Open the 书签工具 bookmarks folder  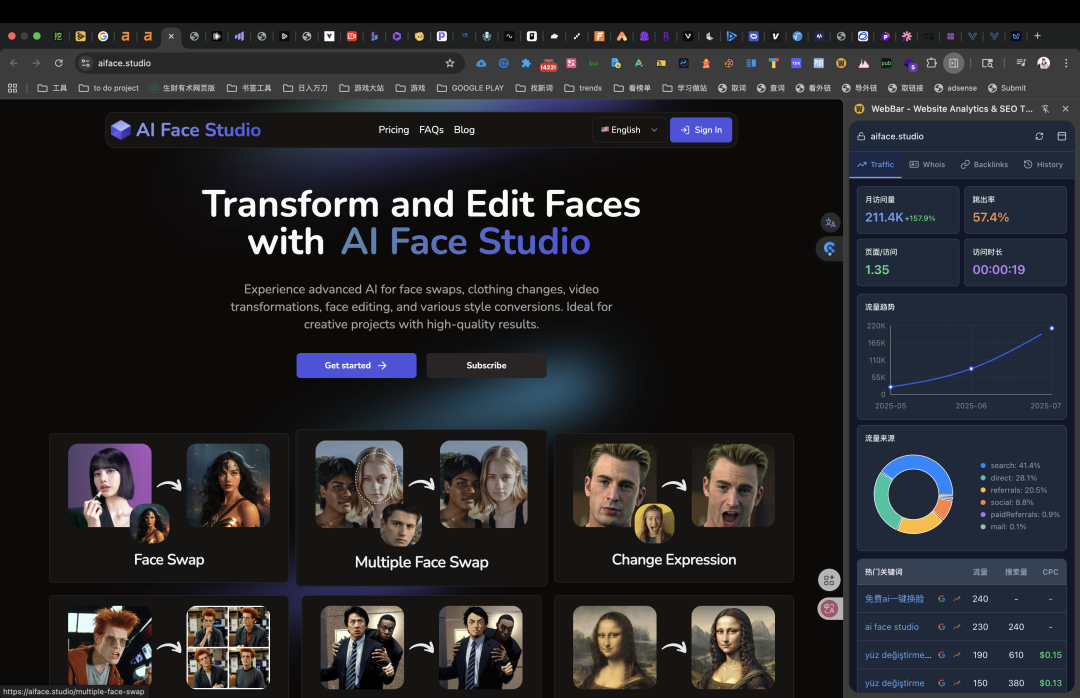pos(249,88)
